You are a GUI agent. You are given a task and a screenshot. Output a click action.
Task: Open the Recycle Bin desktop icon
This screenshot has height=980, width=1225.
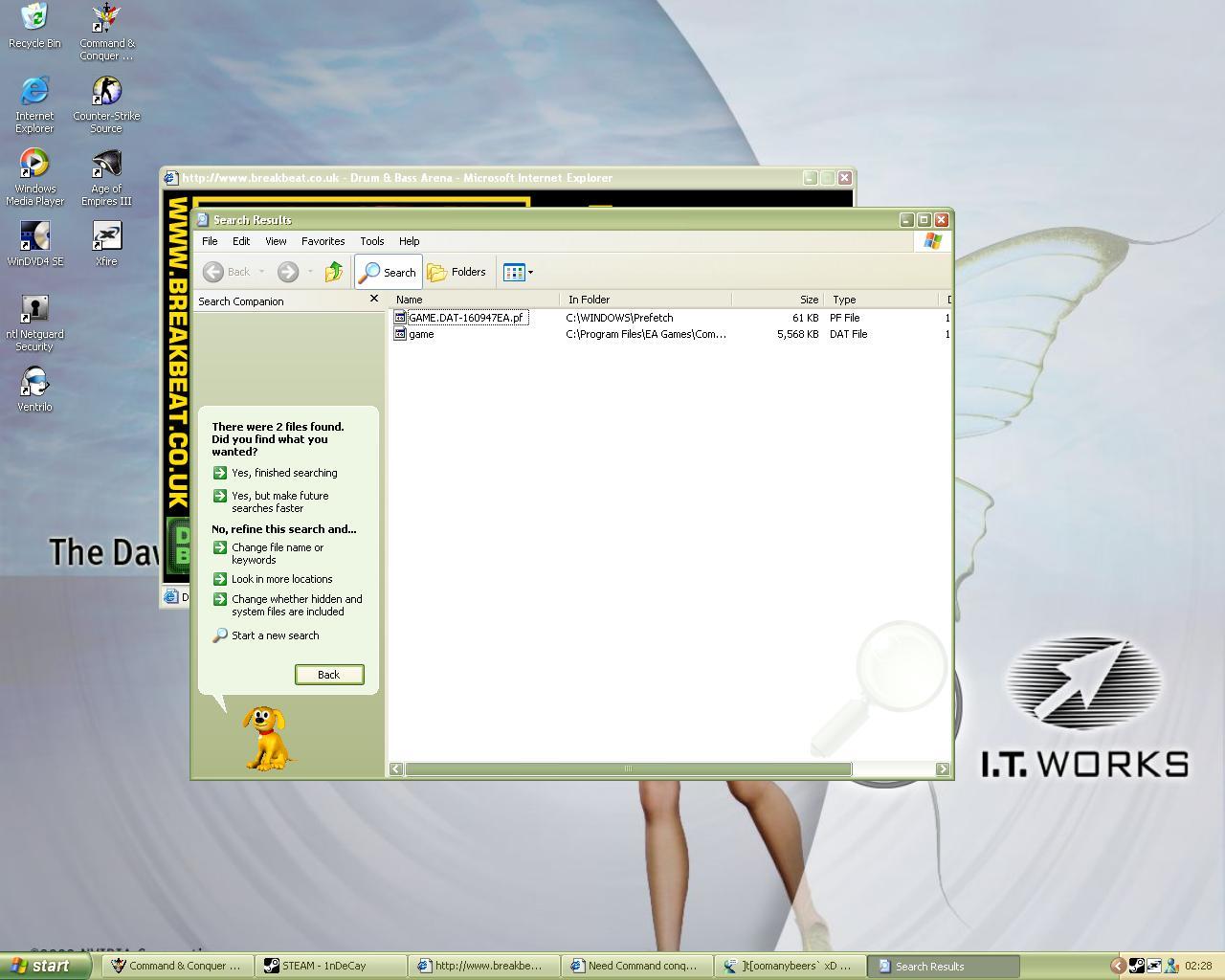(x=34, y=26)
